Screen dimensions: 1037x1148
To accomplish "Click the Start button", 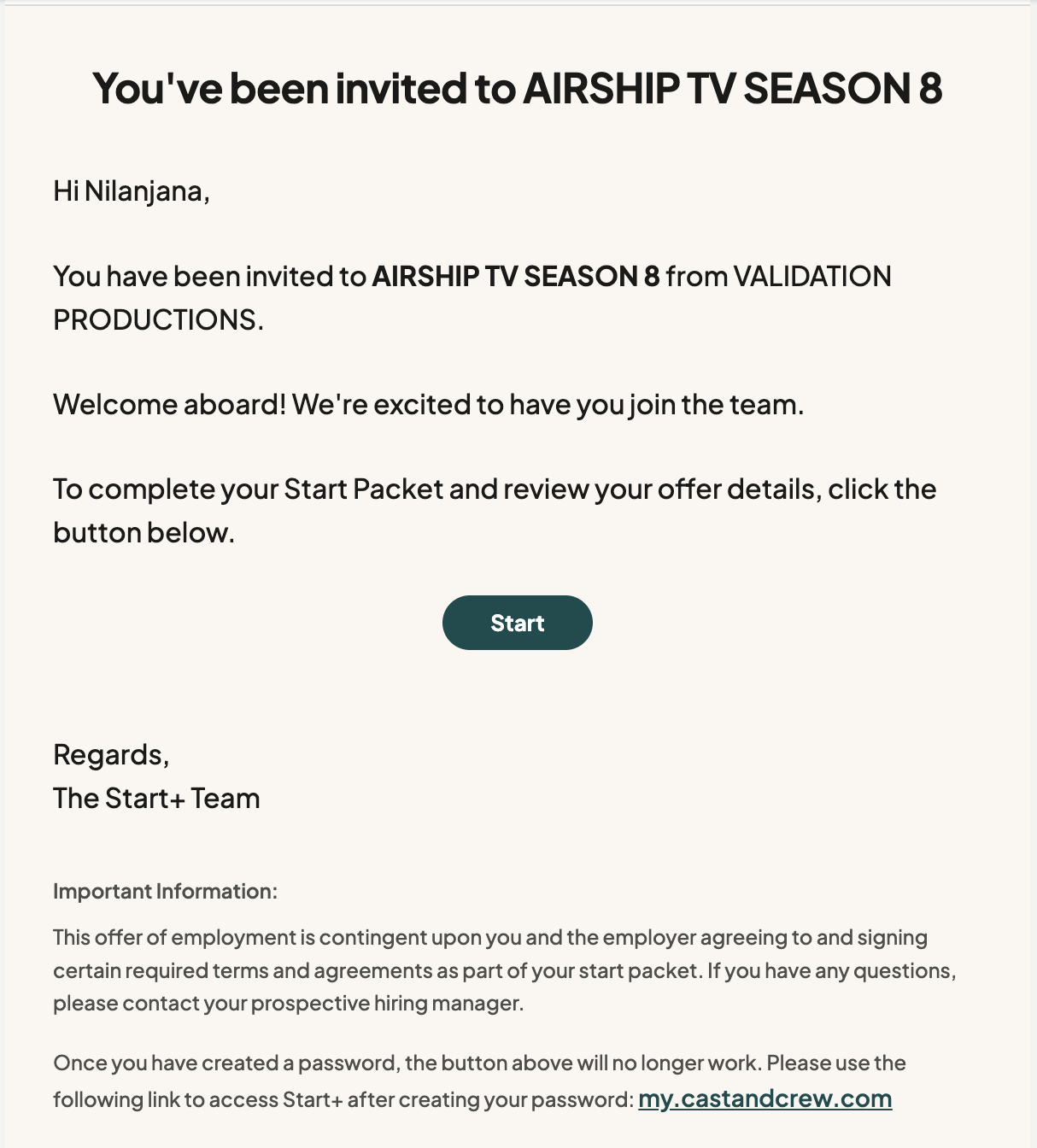I will 517,623.
